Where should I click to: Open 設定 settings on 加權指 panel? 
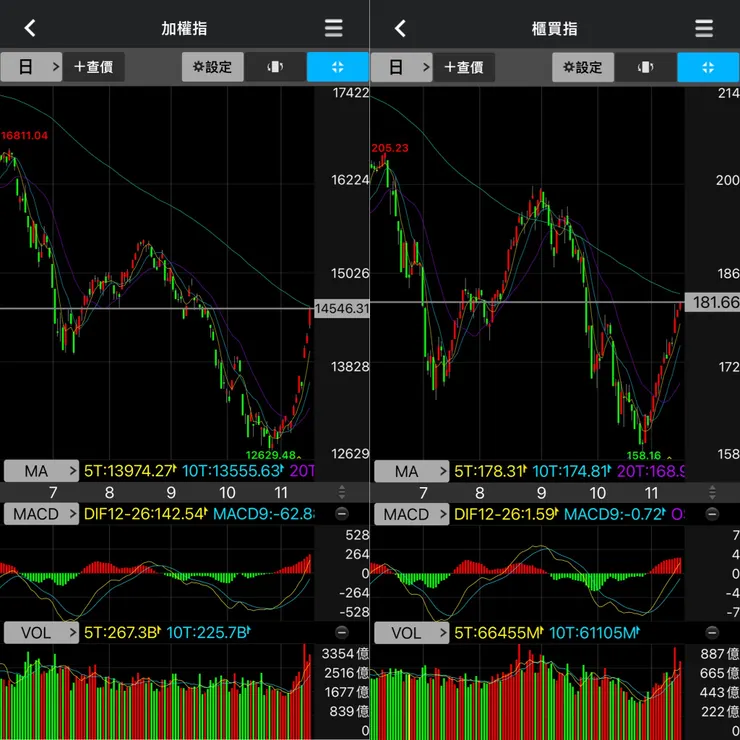(213, 67)
